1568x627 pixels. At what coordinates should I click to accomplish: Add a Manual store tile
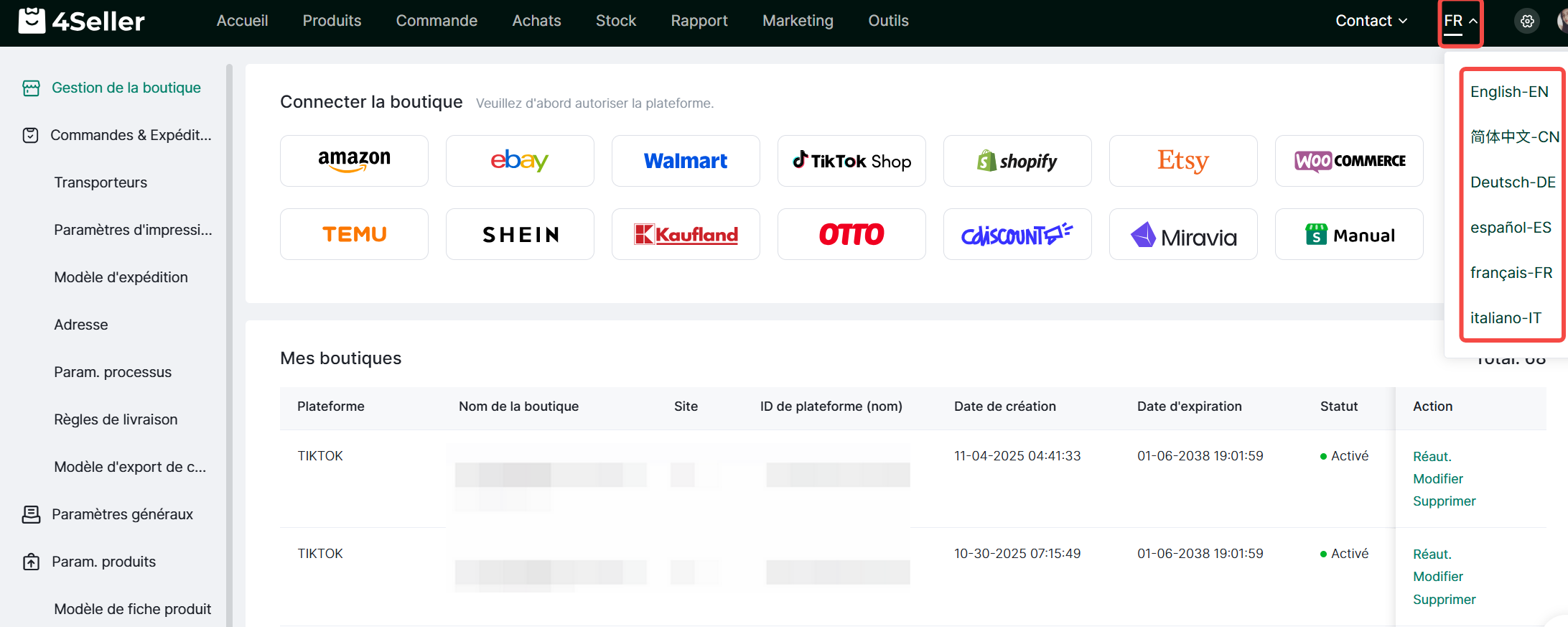coord(1349,234)
